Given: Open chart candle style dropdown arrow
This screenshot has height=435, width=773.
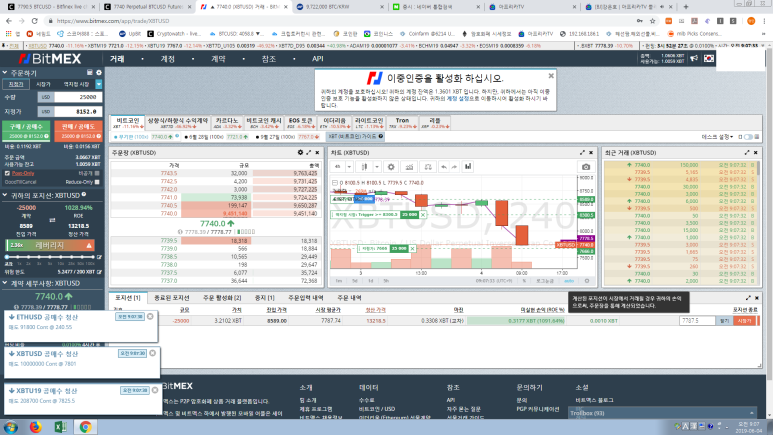Looking at the screenshot, I should pos(377,167).
